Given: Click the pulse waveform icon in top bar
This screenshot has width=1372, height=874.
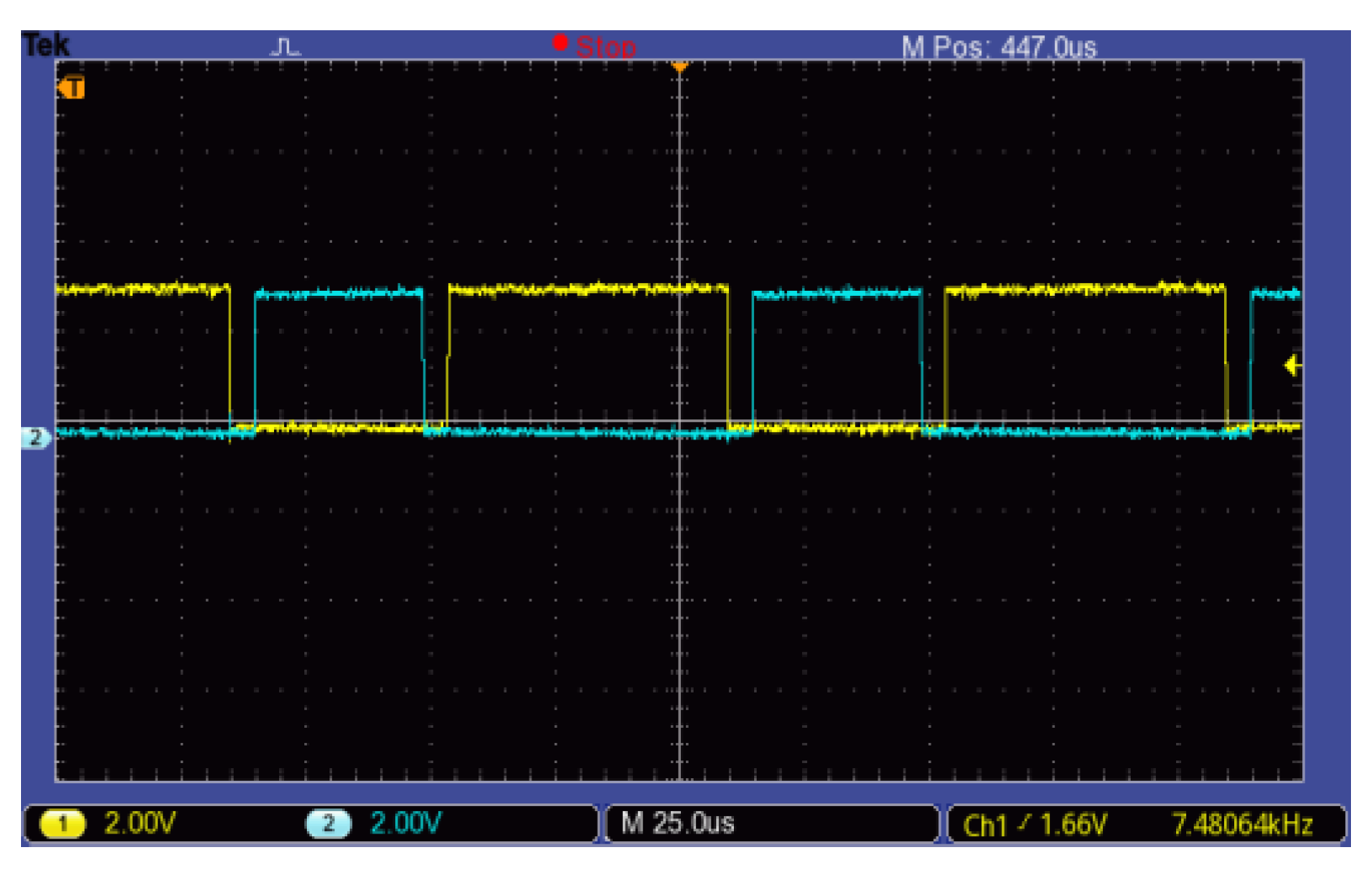Looking at the screenshot, I should 285,46.
